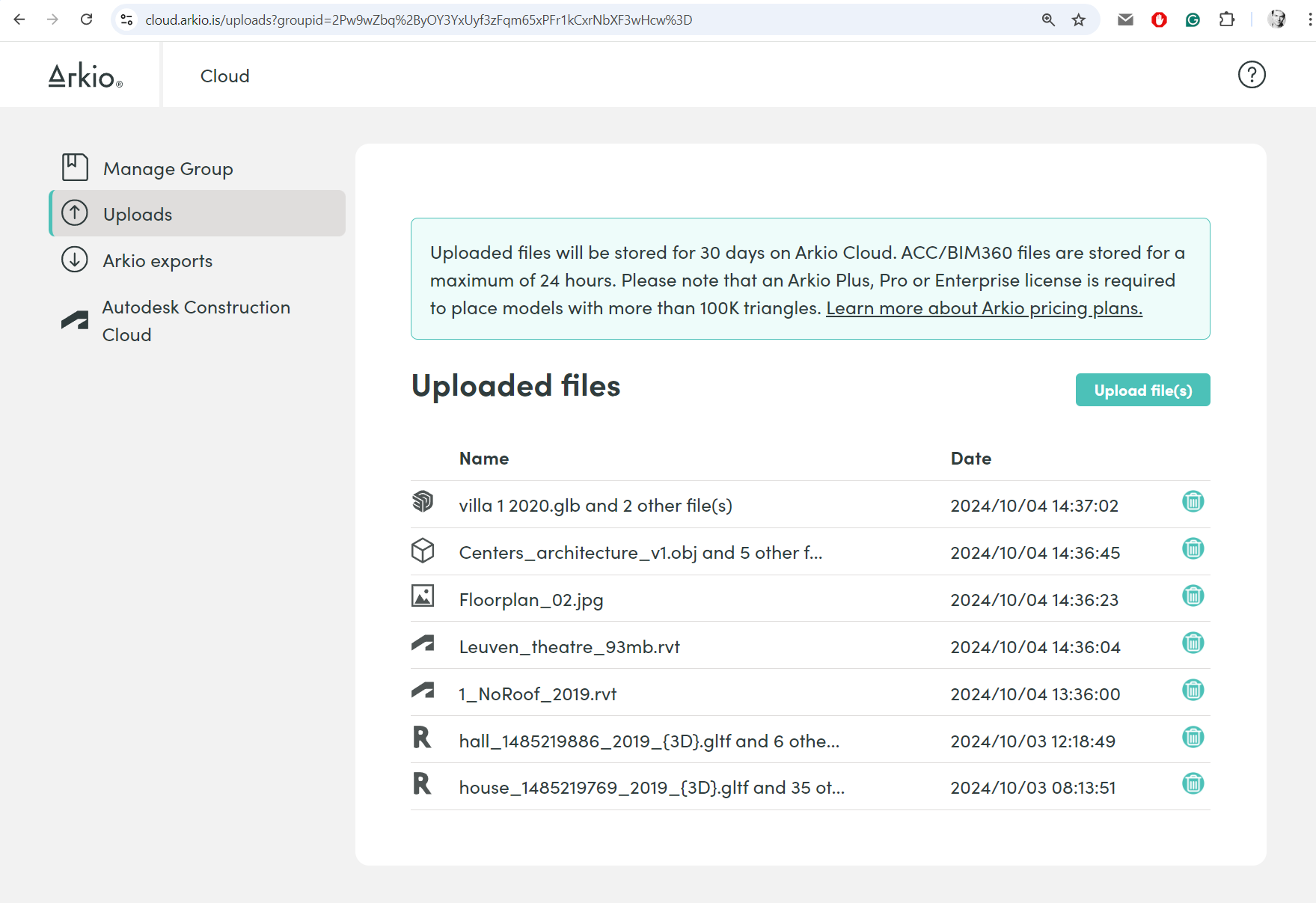
Task: Click the Name column header
Action: 484,459
